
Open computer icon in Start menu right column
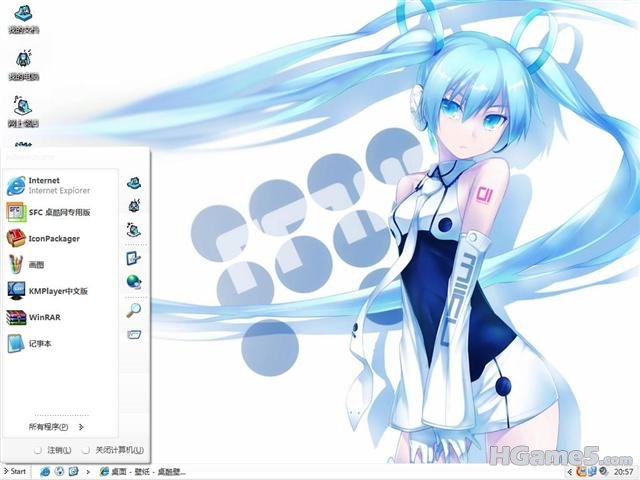tap(134, 206)
